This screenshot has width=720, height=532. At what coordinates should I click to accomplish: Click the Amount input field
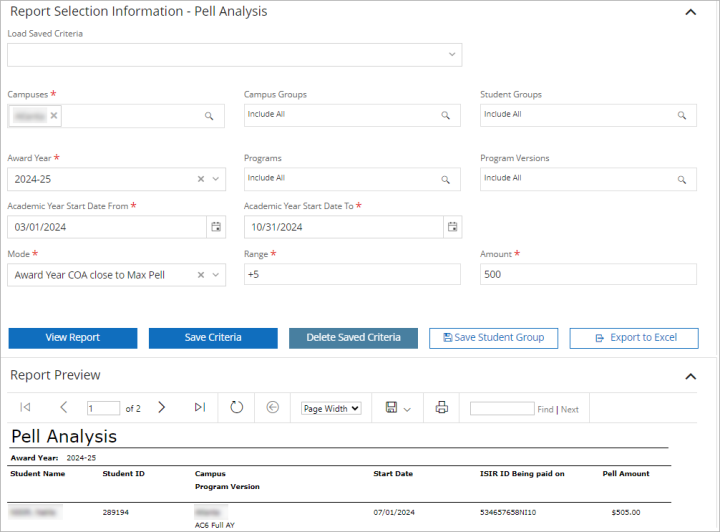coord(588,274)
